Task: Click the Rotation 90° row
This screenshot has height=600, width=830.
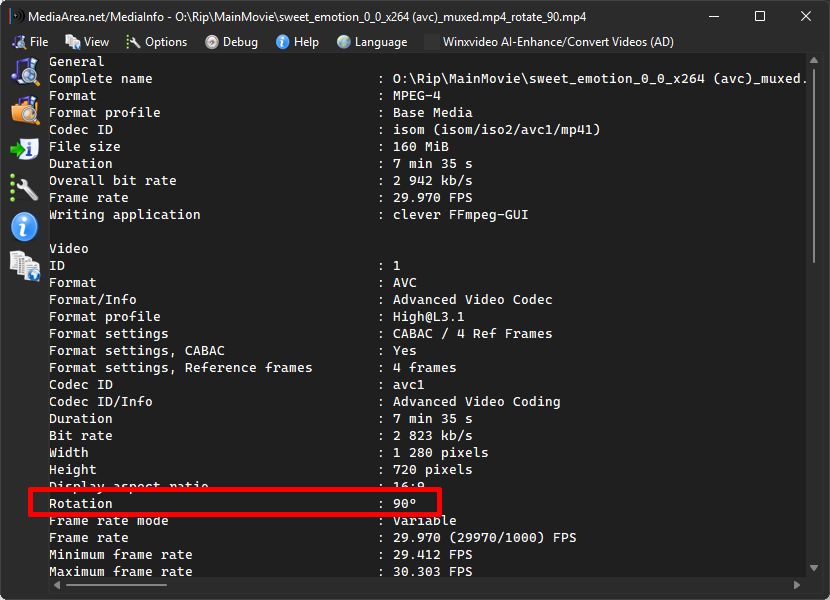Action: coord(234,503)
